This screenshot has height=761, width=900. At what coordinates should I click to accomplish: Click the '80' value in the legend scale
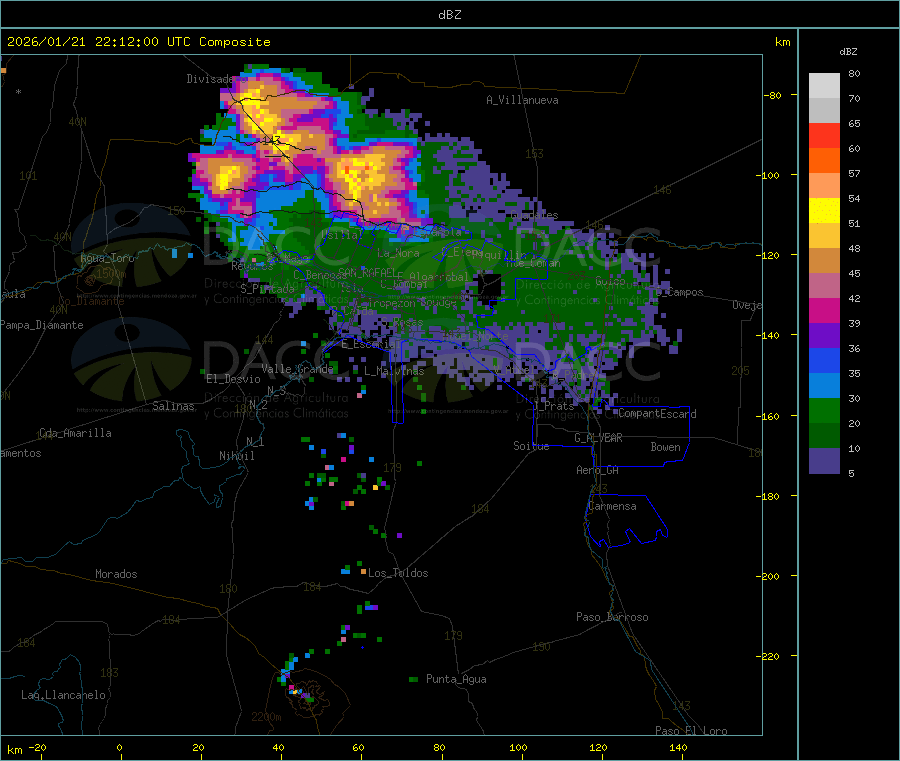tap(854, 73)
